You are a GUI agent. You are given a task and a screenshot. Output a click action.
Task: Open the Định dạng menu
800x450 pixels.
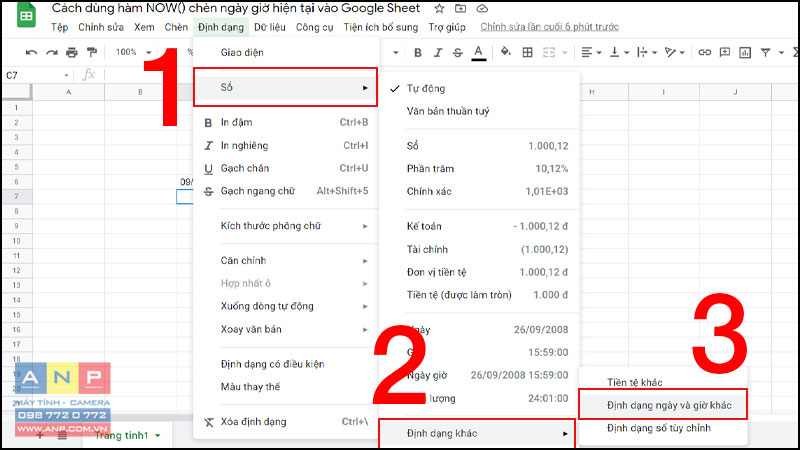(221, 27)
